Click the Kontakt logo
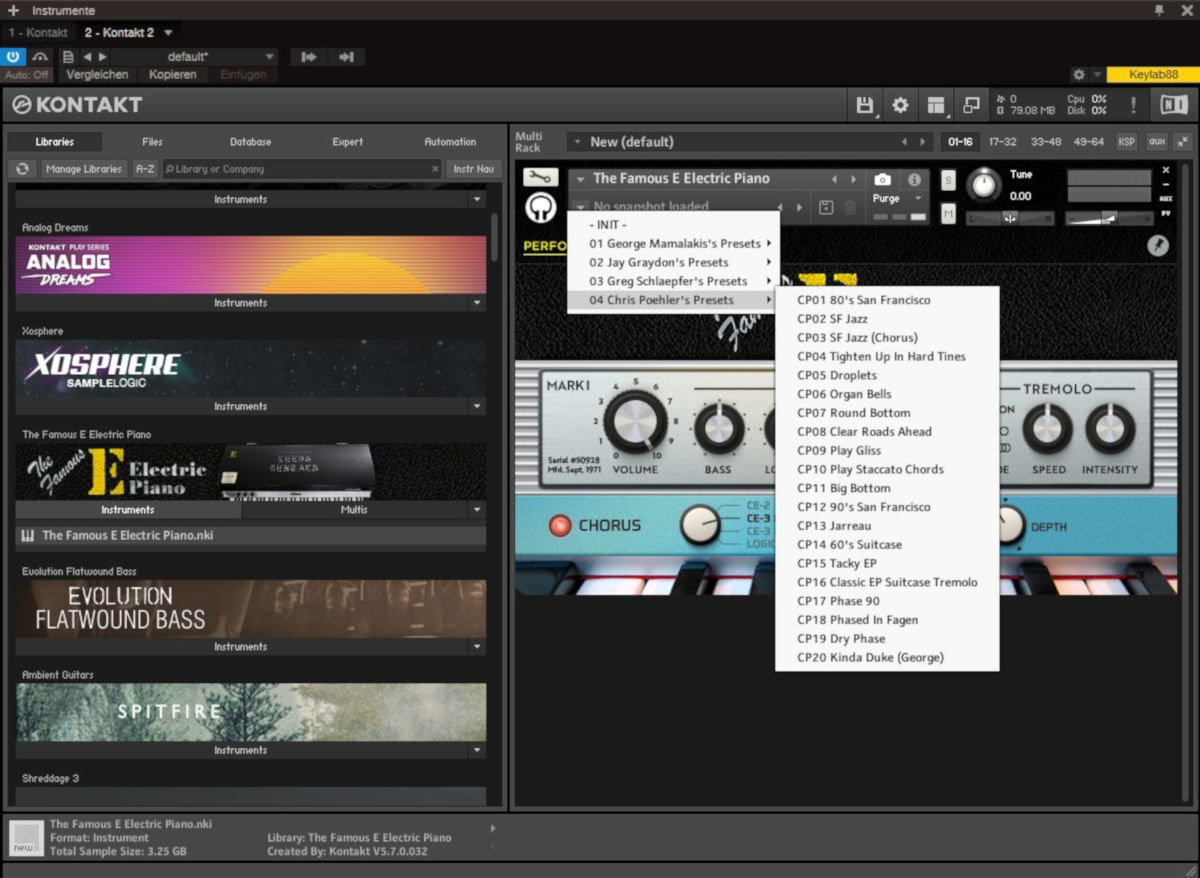Screen dimensions: 1200x878 tap(77, 104)
